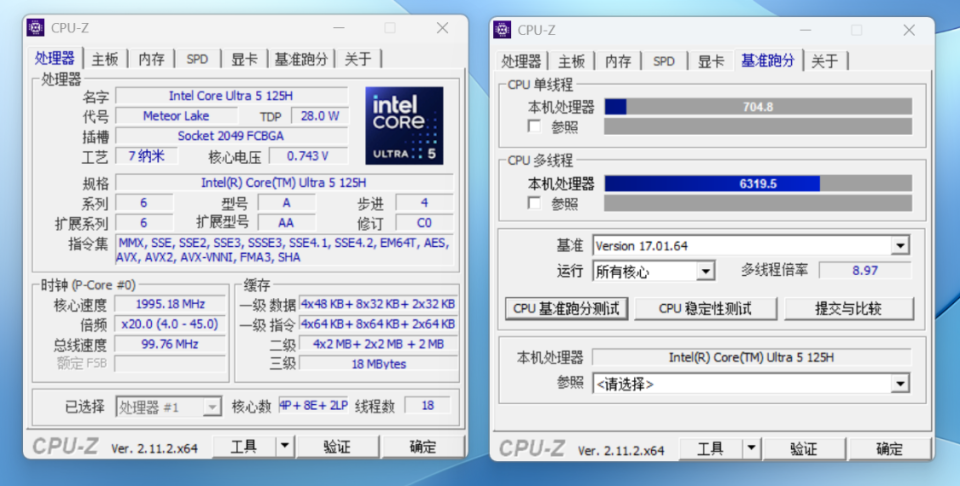The image size is (960, 486).
Task: Click 确定 button in right window
Action: (890, 449)
